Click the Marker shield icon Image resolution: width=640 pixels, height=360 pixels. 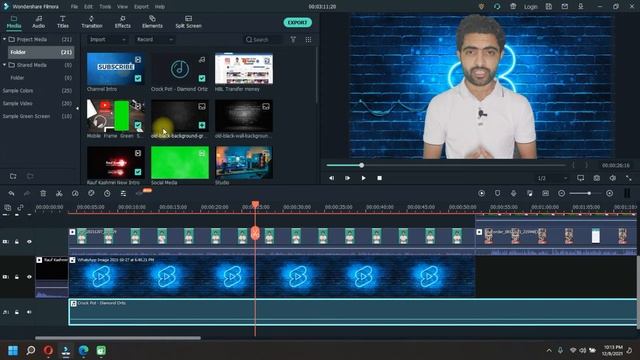coord(498,193)
